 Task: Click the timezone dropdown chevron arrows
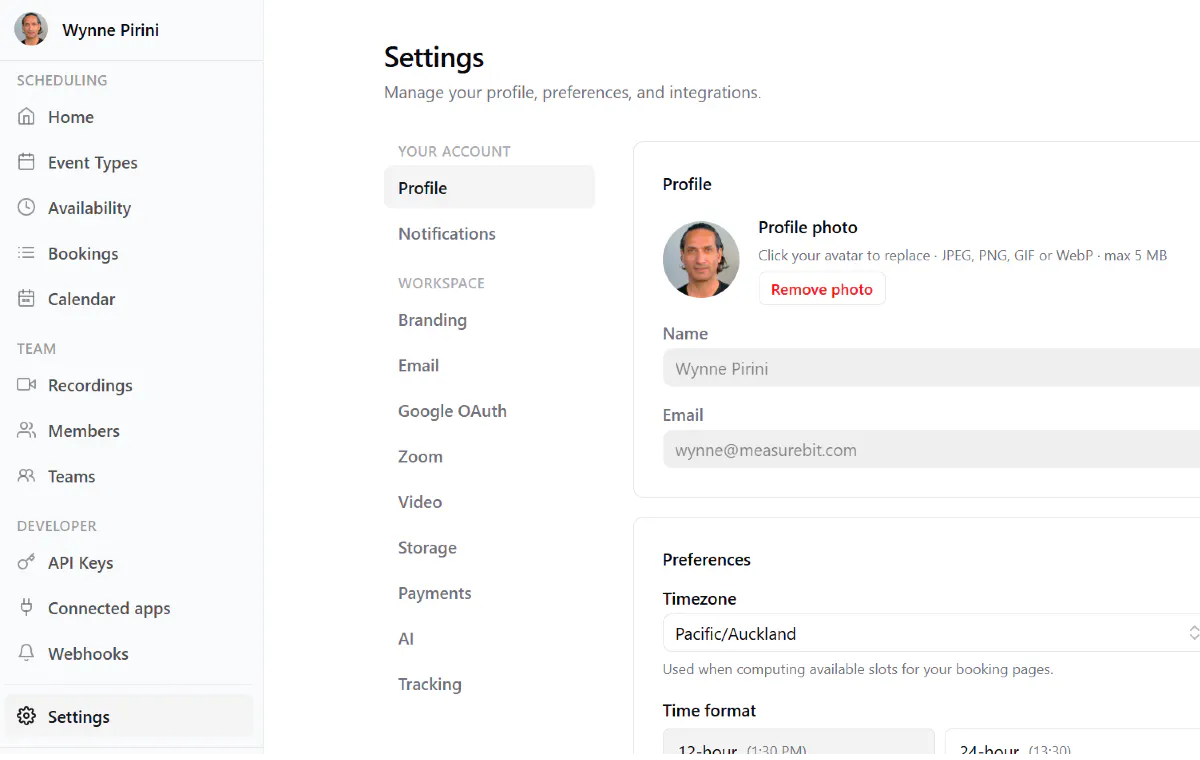[1193, 633]
